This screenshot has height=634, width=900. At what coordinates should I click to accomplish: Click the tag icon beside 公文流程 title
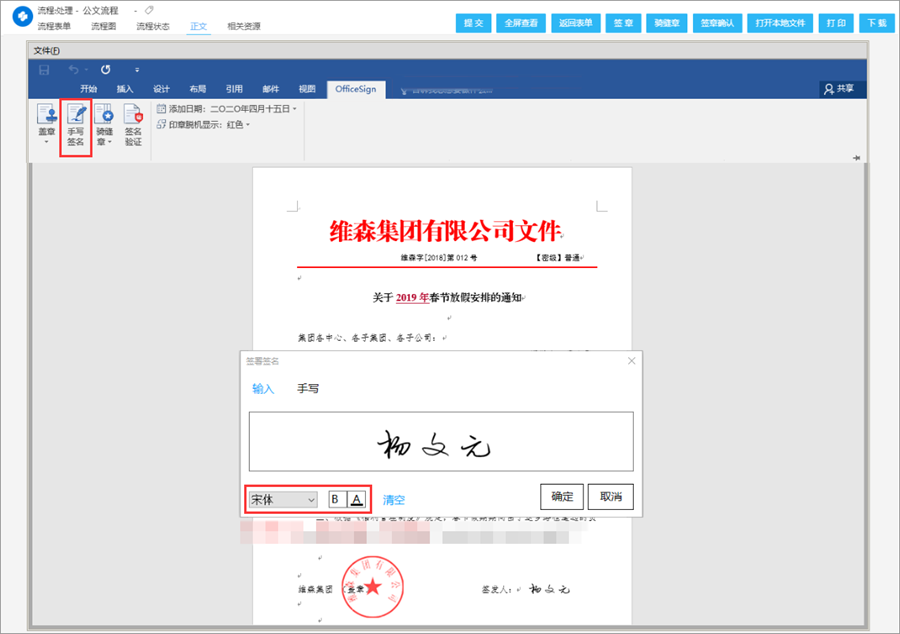149,10
